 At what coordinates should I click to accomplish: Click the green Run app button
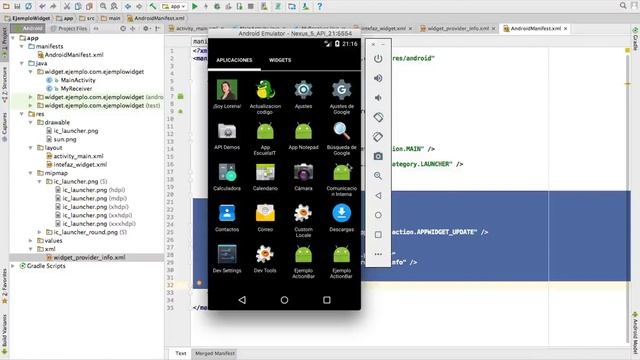pos(195,6)
